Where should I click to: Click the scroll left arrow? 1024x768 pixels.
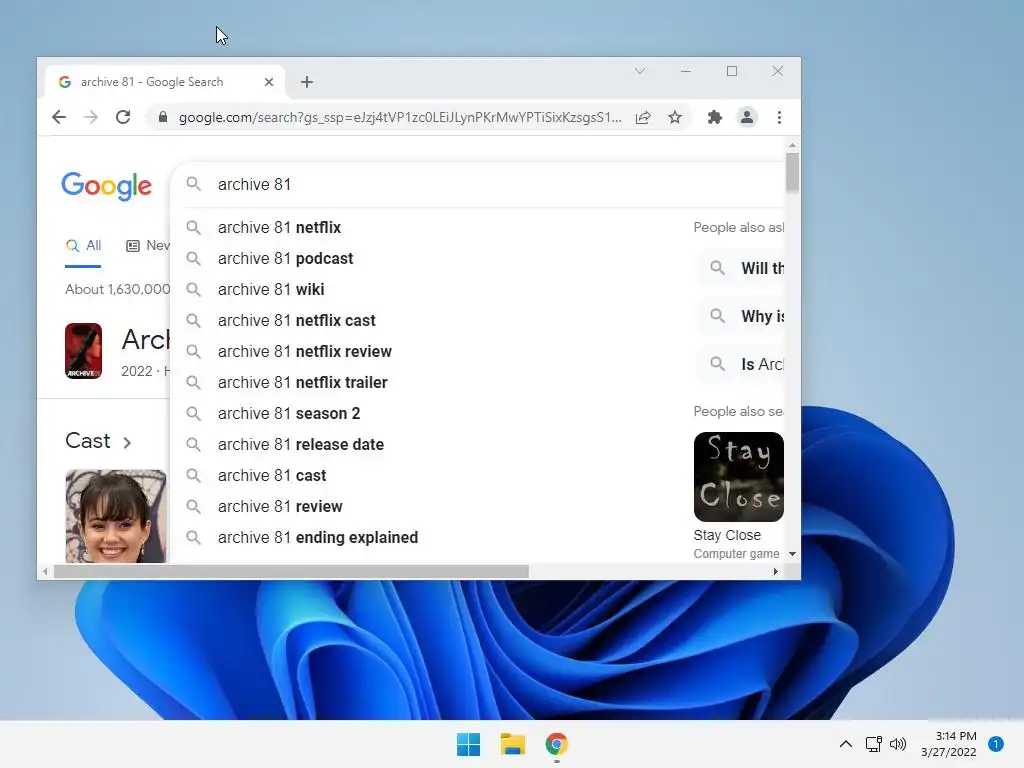pyautogui.click(x=45, y=572)
